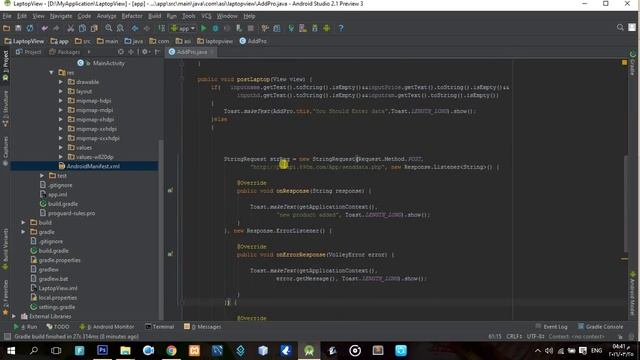The height and width of the screenshot is (360, 640).
Task: Click the Cut scissors icon
Action: [x=71, y=28]
